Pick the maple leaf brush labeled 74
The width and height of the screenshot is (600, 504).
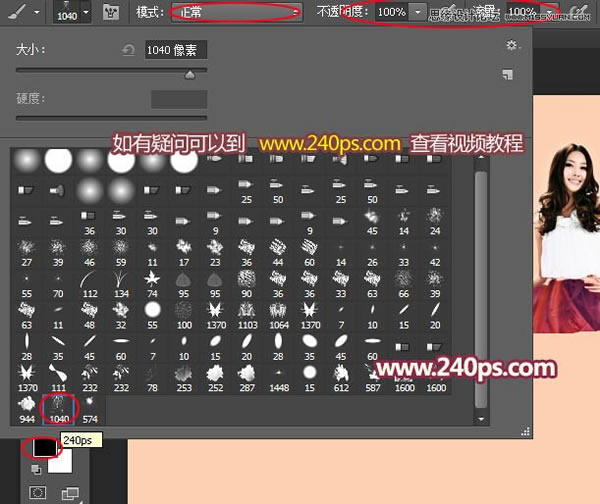[152, 284]
